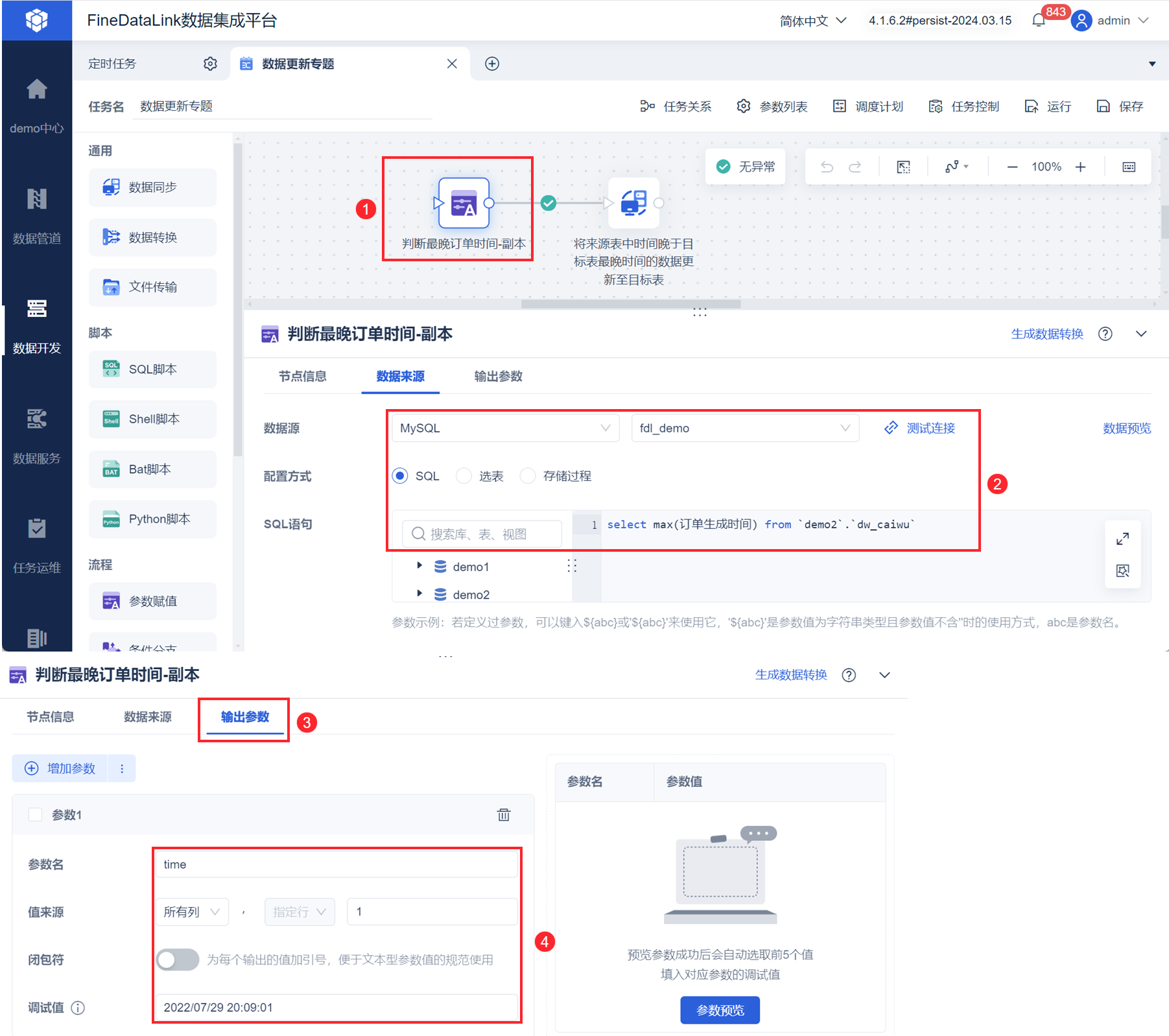Switch to the upper 节点信息 tab
The image size is (1169, 1036).
(303, 377)
